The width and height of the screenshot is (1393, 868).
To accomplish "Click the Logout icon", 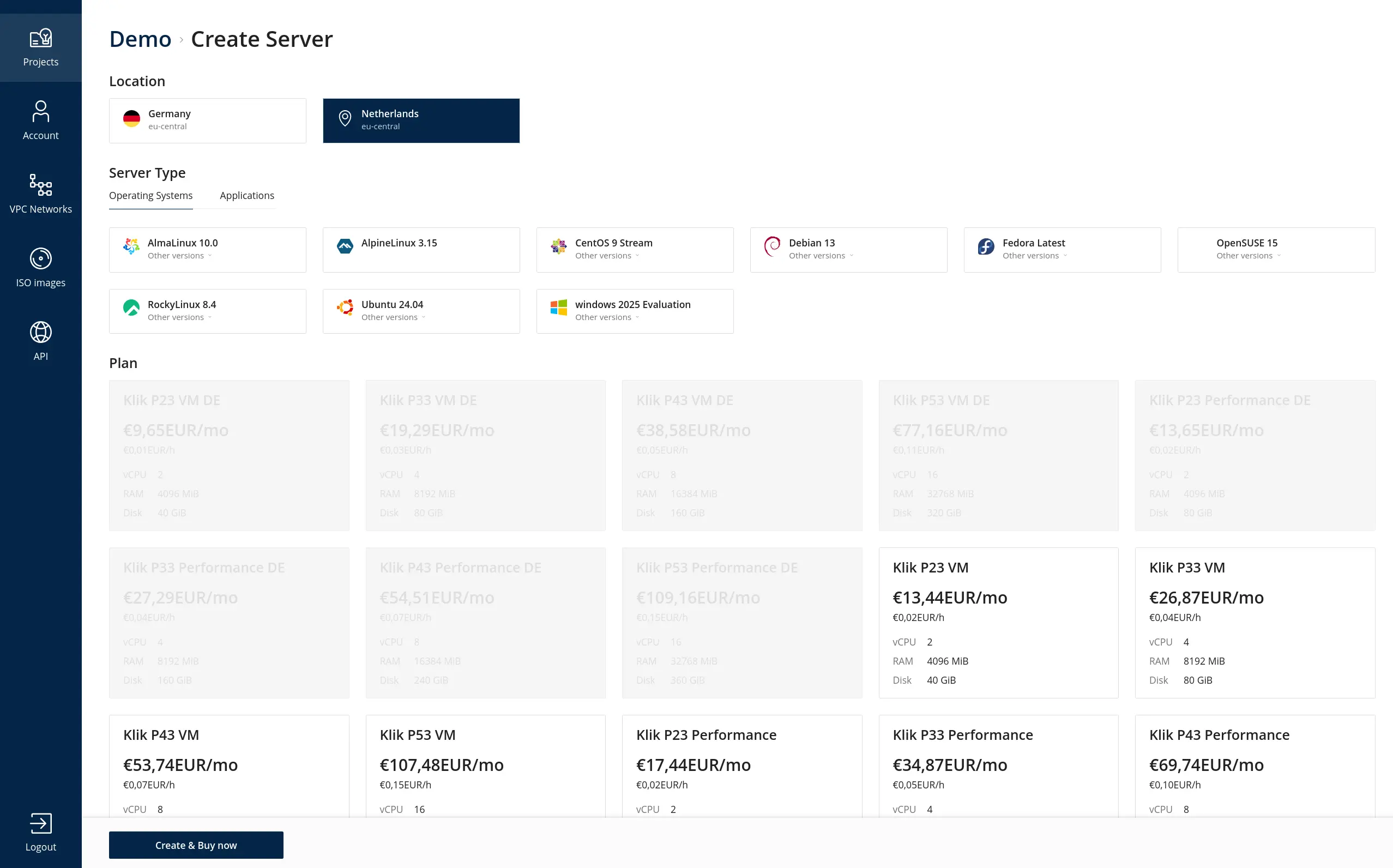I will pos(40,824).
